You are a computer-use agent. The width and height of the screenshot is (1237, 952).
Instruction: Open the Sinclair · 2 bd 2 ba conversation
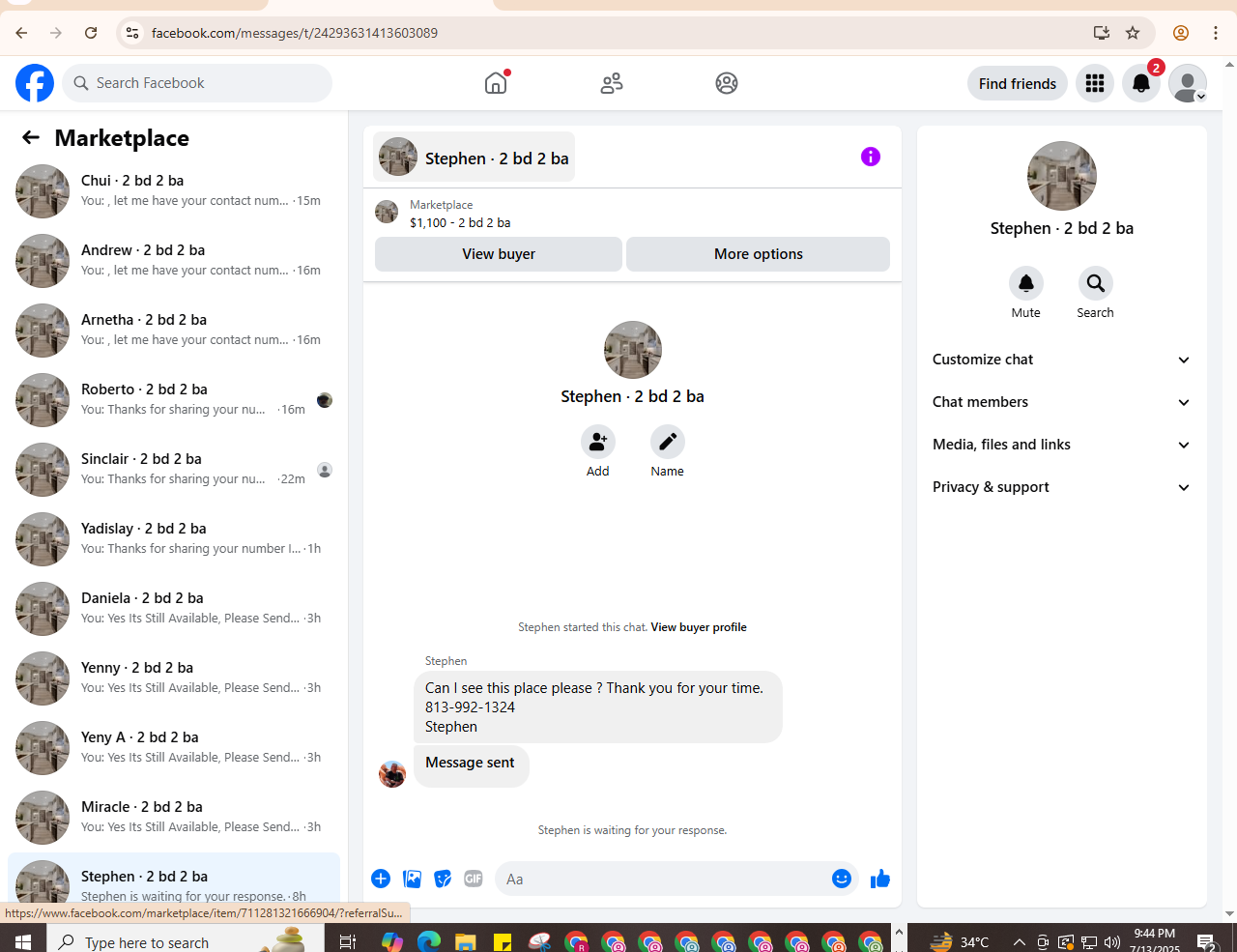click(x=174, y=470)
